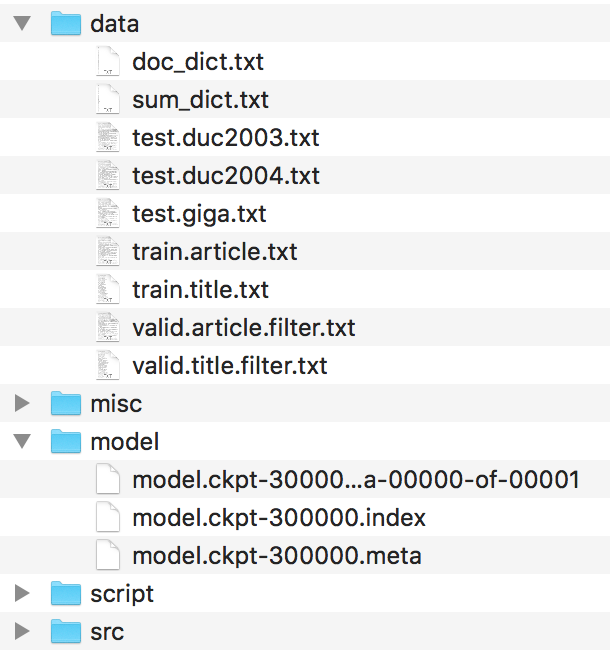Select the sum_dict.txt file name
Screen dimensions: 610x654
200,100
